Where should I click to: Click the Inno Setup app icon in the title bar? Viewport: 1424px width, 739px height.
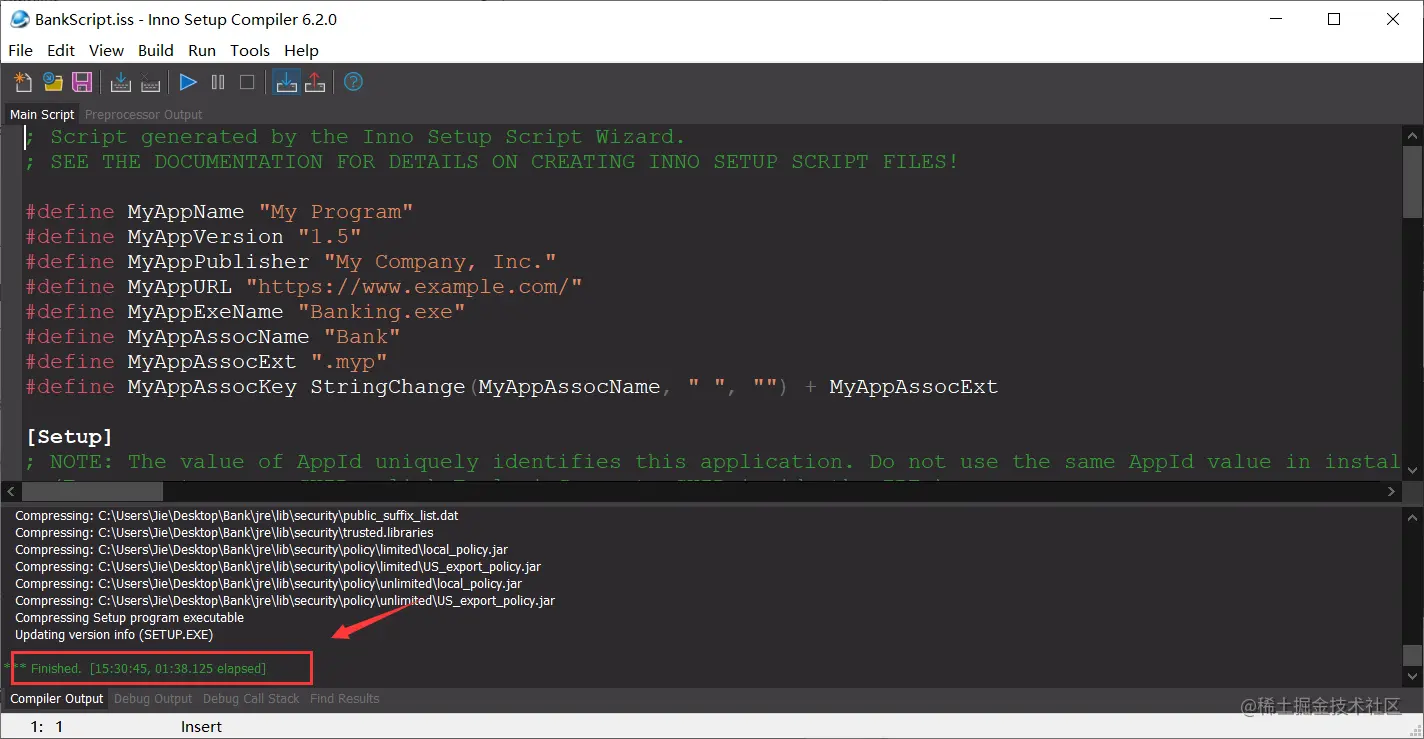[19, 19]
